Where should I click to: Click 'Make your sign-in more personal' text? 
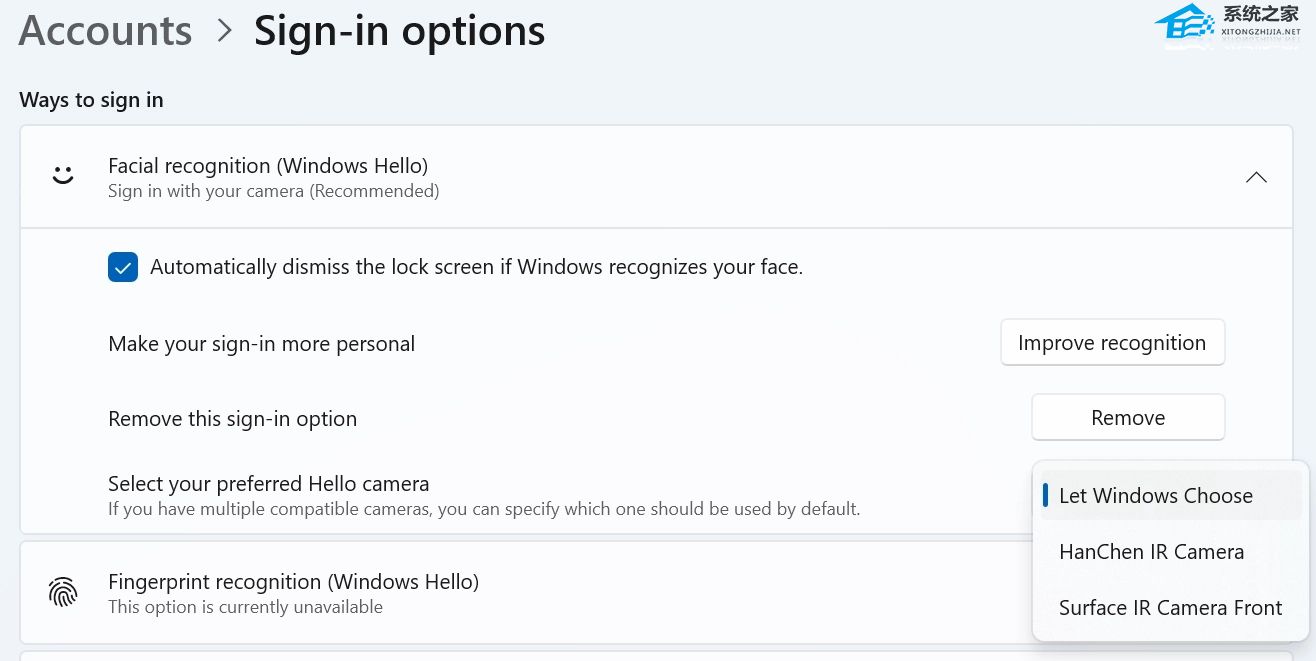click(x=261, y=344)
